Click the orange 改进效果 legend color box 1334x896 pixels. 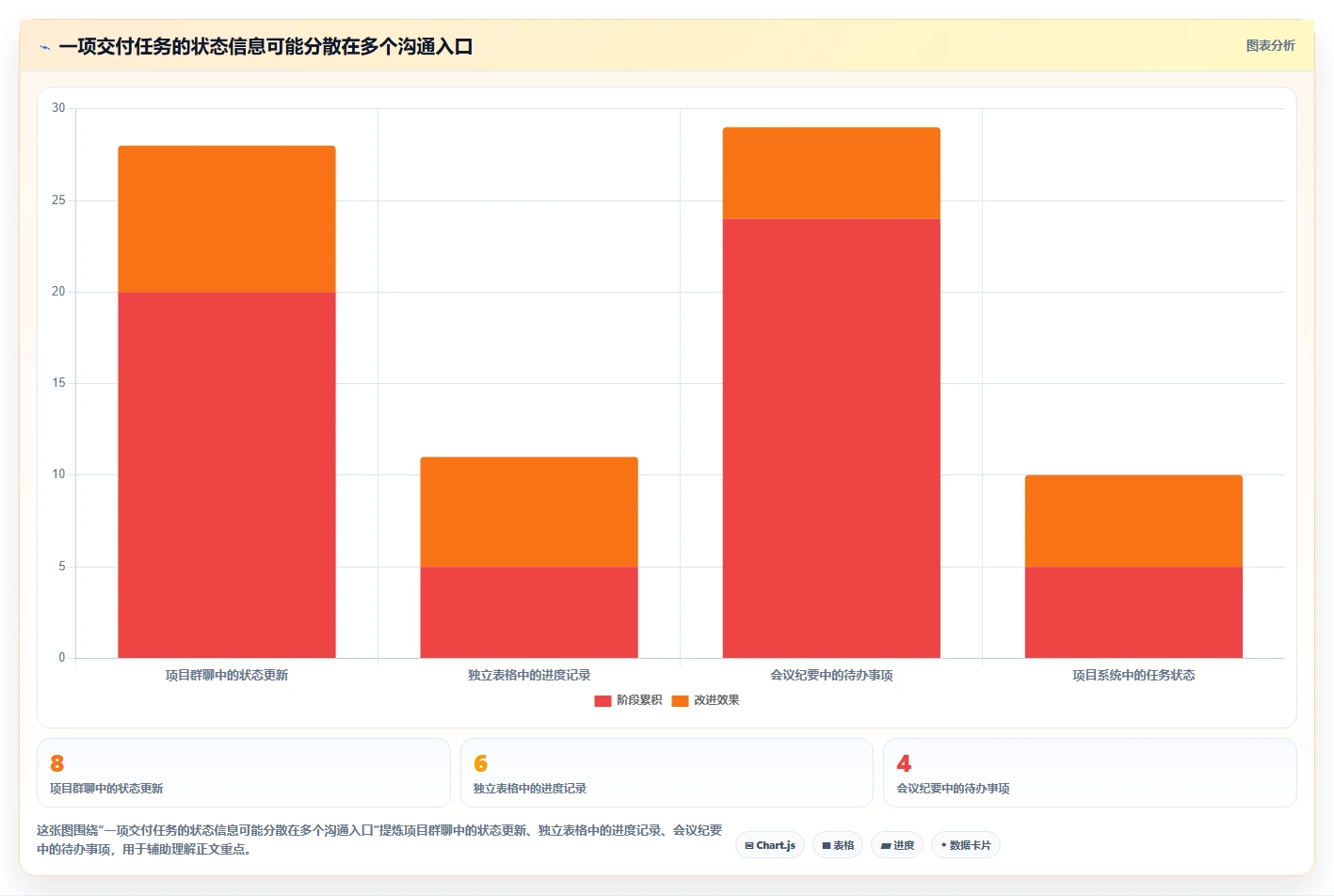click(x=680, y=700)
